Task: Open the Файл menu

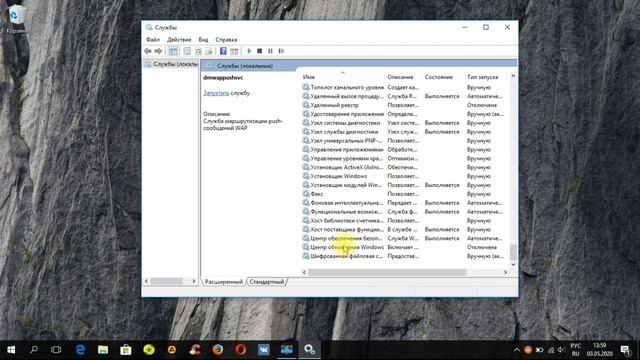Action: 153,40
